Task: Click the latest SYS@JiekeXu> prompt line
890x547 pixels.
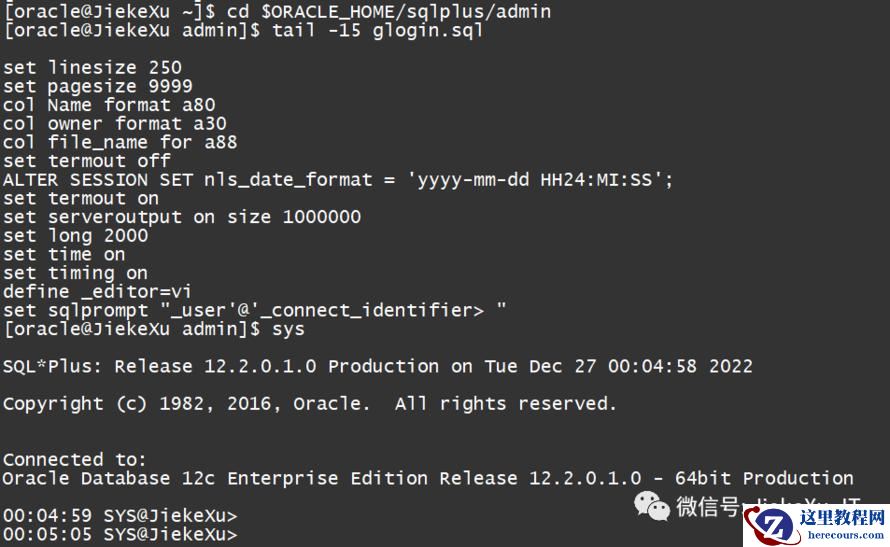Action: click(x=120, y=535)
